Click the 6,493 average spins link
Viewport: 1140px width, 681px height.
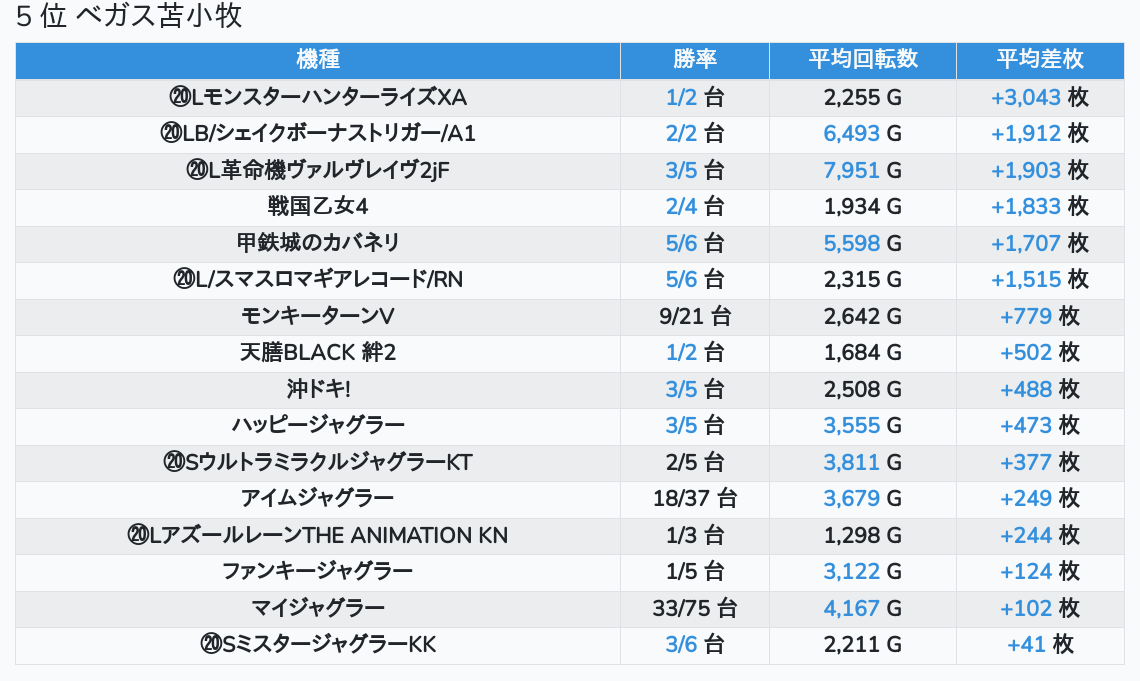coord(851,134)
